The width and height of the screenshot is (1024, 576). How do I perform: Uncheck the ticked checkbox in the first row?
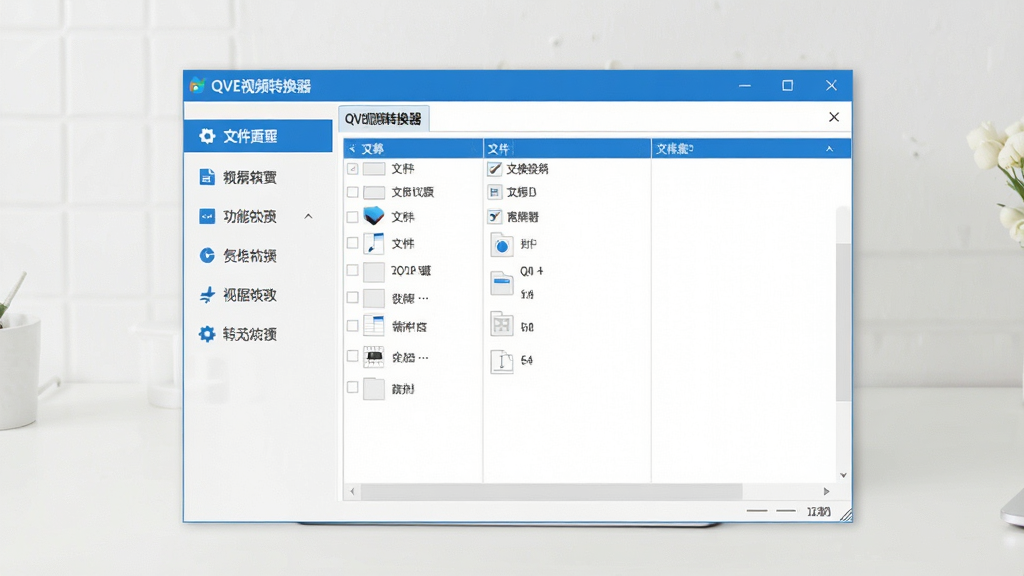(x=353, y=169)
